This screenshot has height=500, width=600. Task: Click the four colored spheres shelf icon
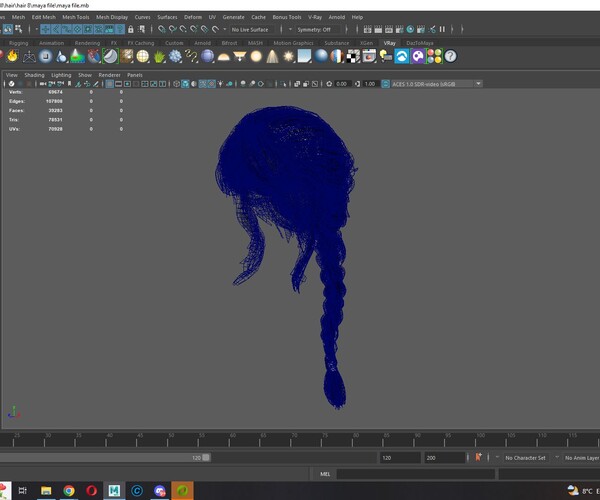point(434,57)
